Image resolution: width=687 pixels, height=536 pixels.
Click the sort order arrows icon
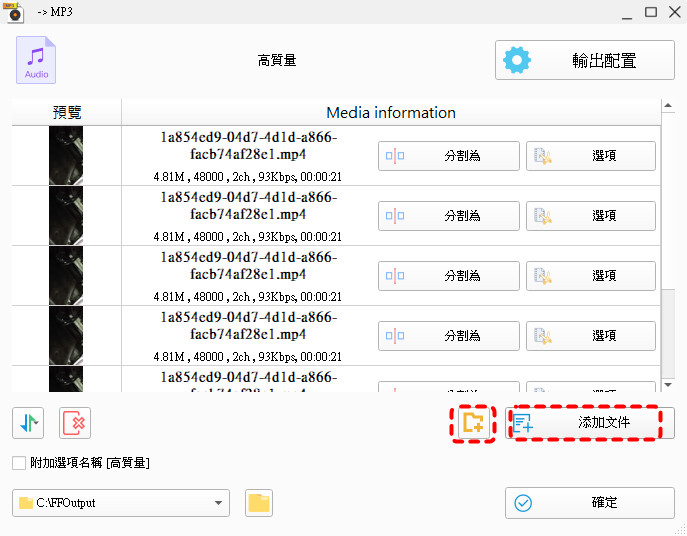pyautogui.click(x=28, y=423)
